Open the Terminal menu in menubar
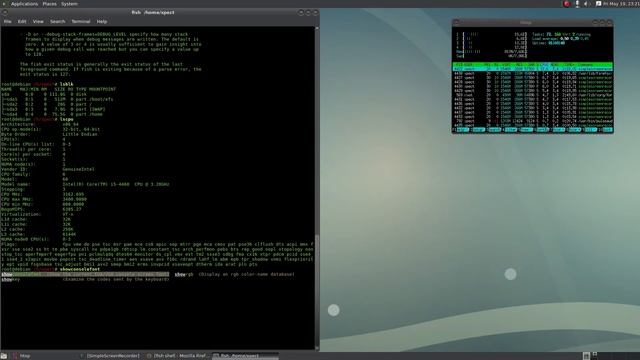The width and height of the screenshot is (640, 360). point(81,21)
